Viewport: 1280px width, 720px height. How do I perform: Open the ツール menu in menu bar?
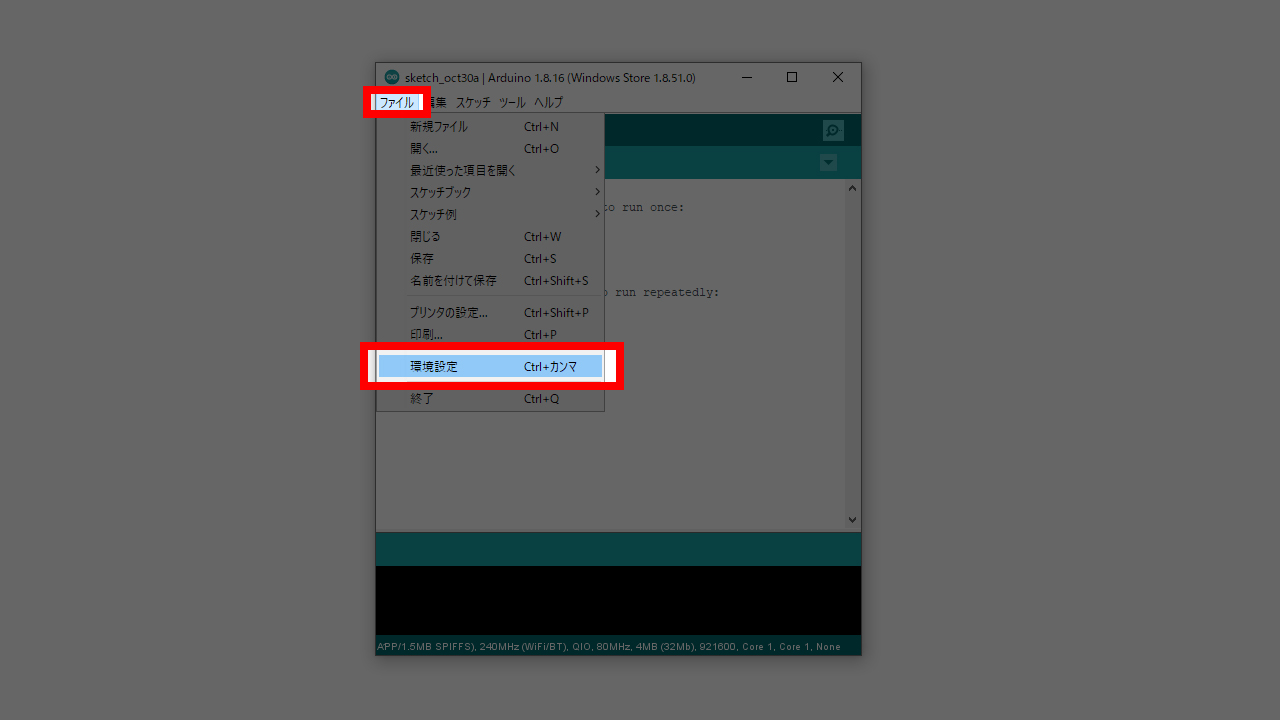click(512, 102)
